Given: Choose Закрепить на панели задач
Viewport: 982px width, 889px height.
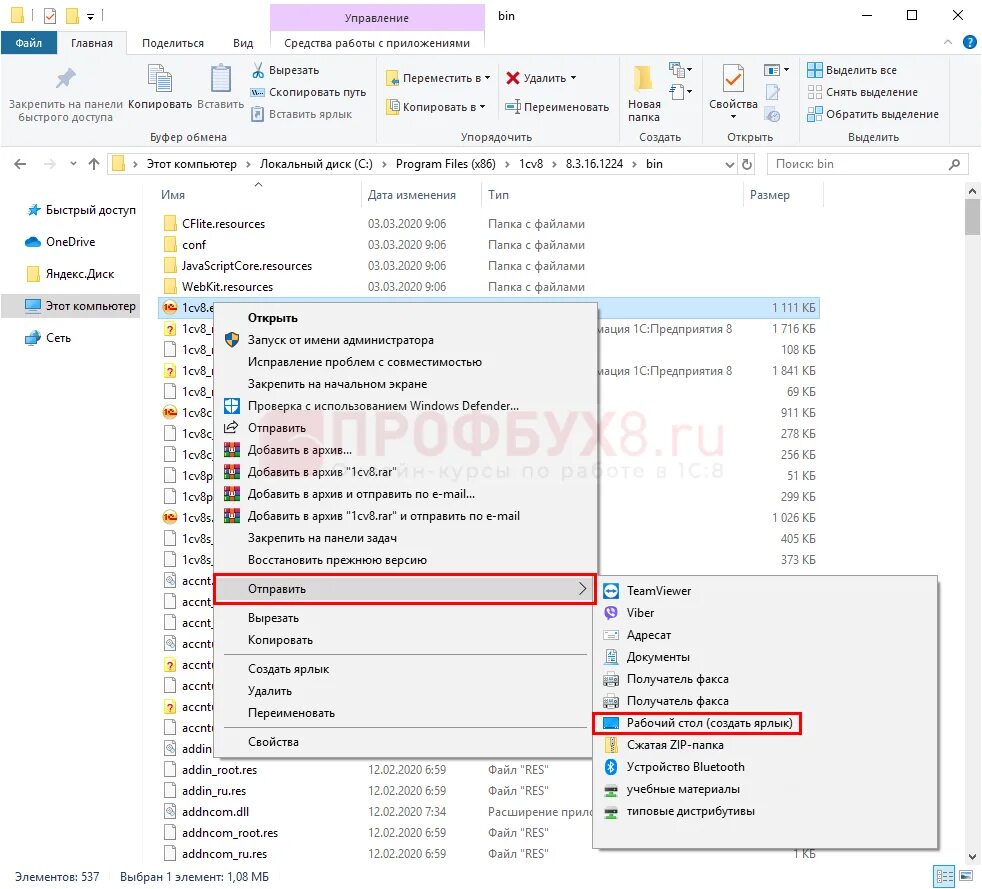Looking at the screenshot, I should tap(405, 538).
